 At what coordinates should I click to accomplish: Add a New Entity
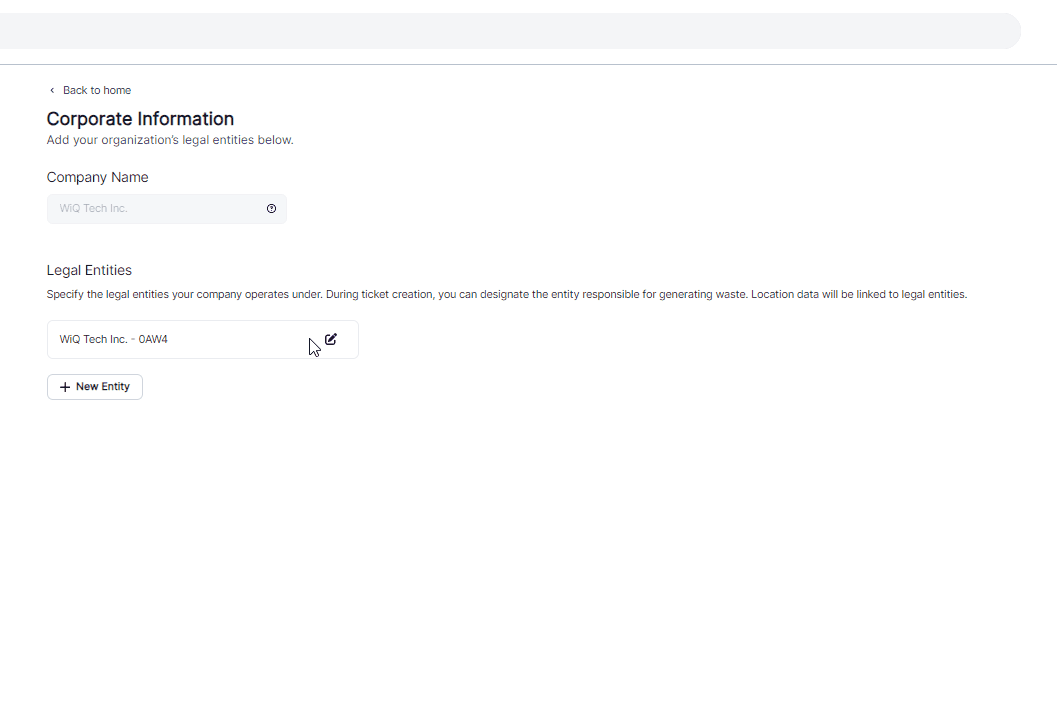coord(95,387)
